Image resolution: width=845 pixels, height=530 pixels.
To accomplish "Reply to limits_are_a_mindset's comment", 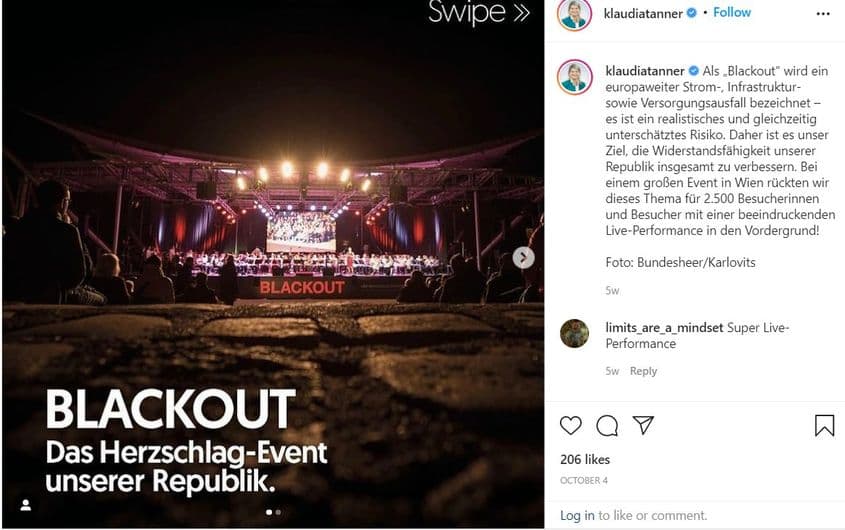I will coord(643,371).
